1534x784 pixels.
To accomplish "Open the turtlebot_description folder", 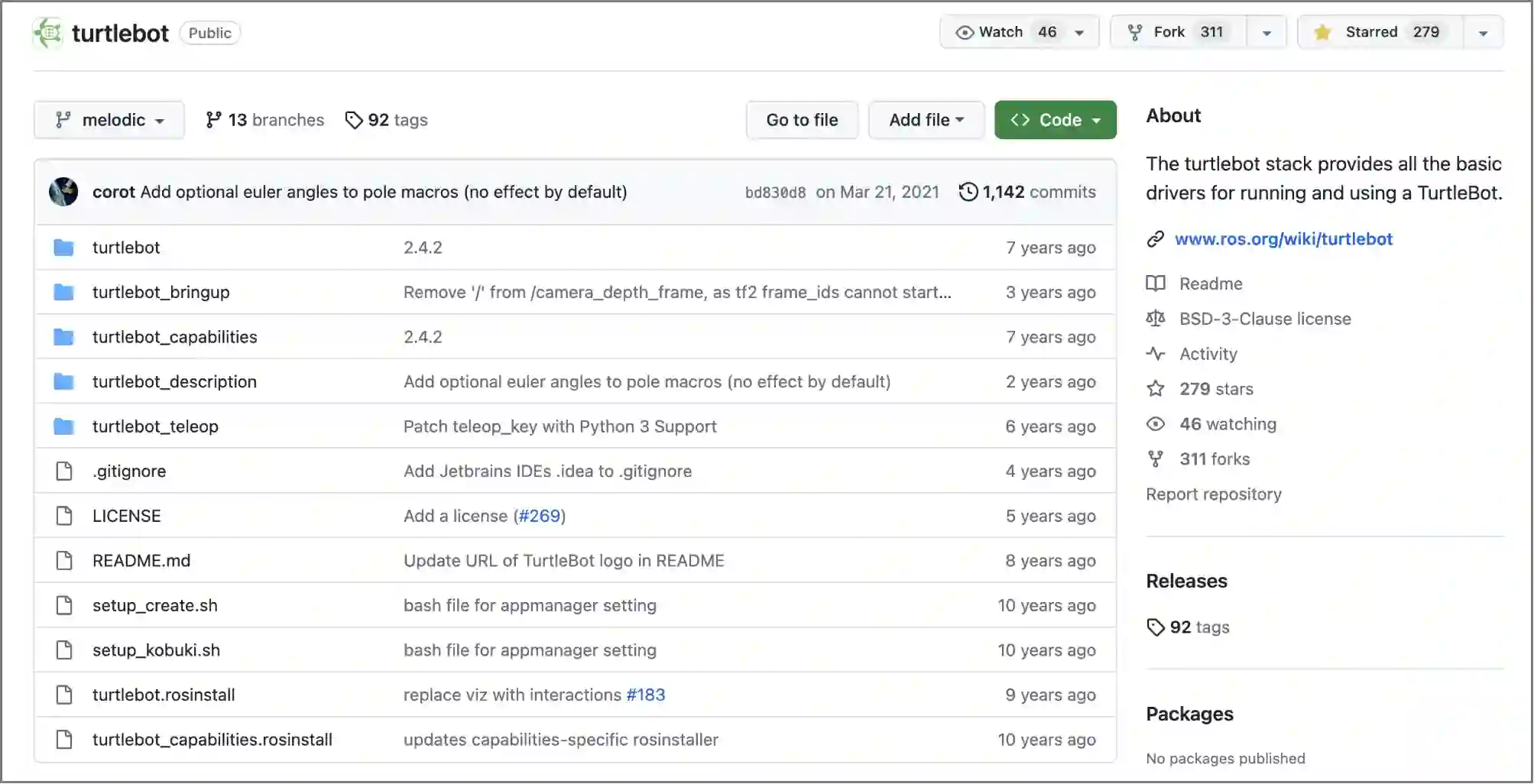I will point(174,381).
